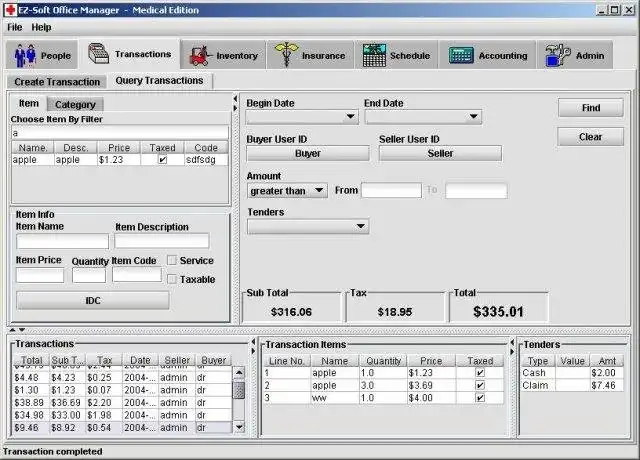The height and width of the screenshot is (460, 640).
Task: Click the Name column header in filter table
Action: (x=33, y=148)
